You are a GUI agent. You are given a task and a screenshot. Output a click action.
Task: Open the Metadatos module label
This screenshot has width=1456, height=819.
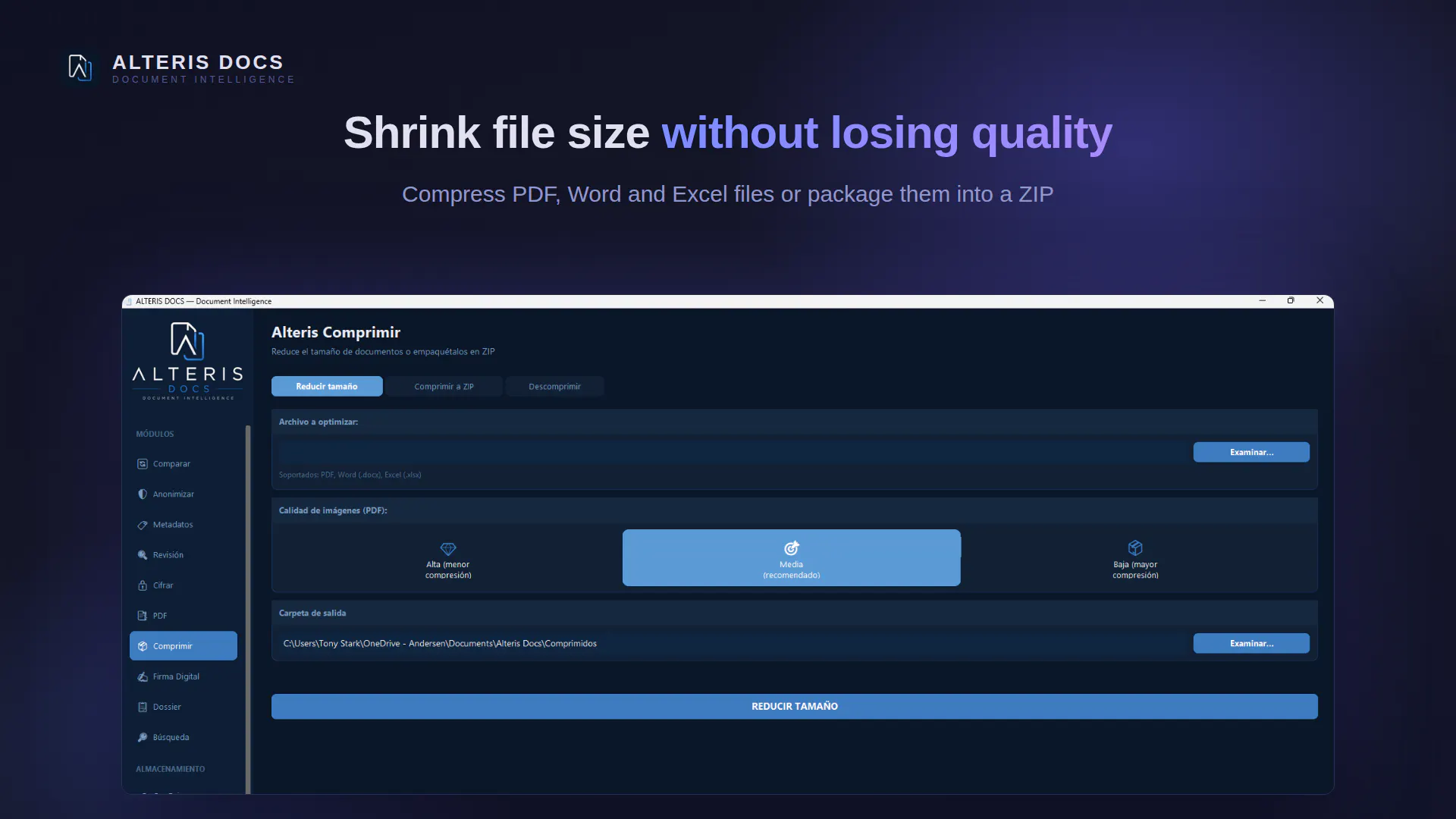[x=173, y=525]
